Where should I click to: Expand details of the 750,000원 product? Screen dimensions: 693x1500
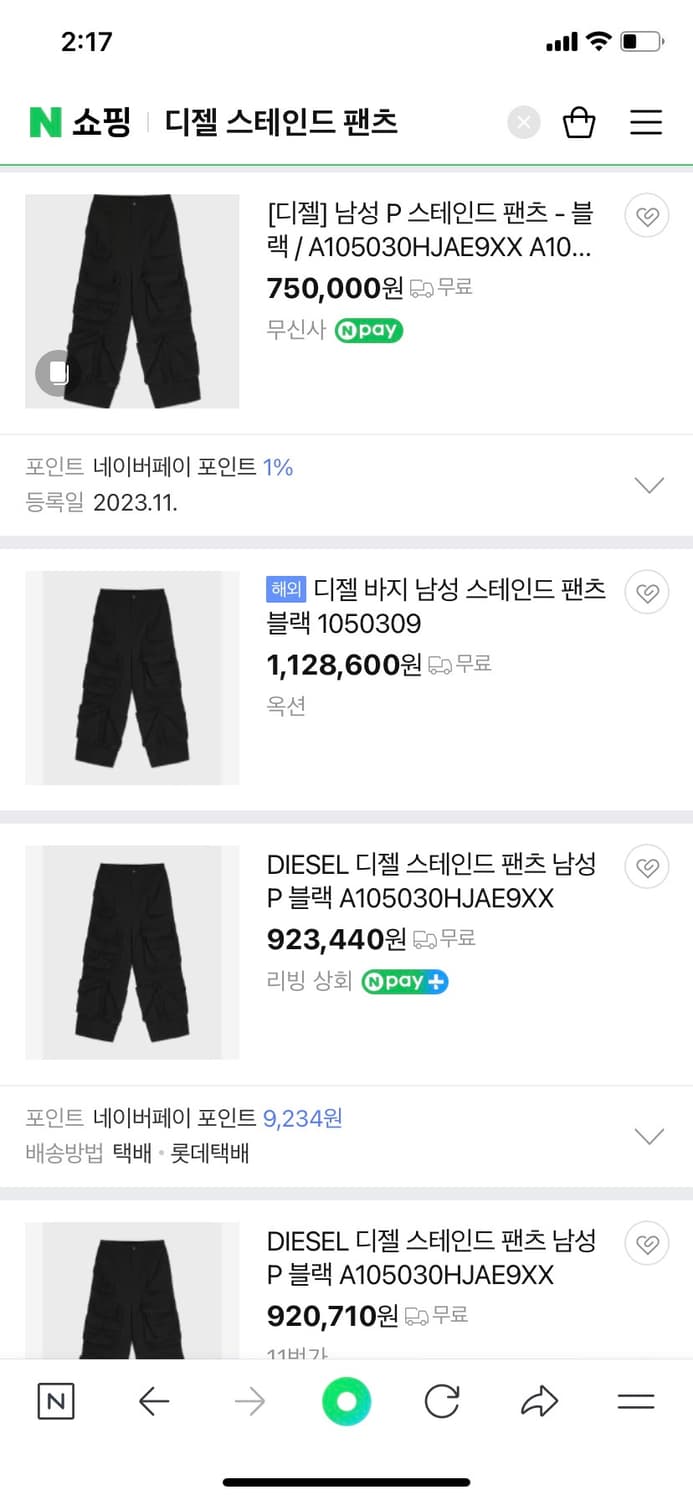(x=649, y=485)
